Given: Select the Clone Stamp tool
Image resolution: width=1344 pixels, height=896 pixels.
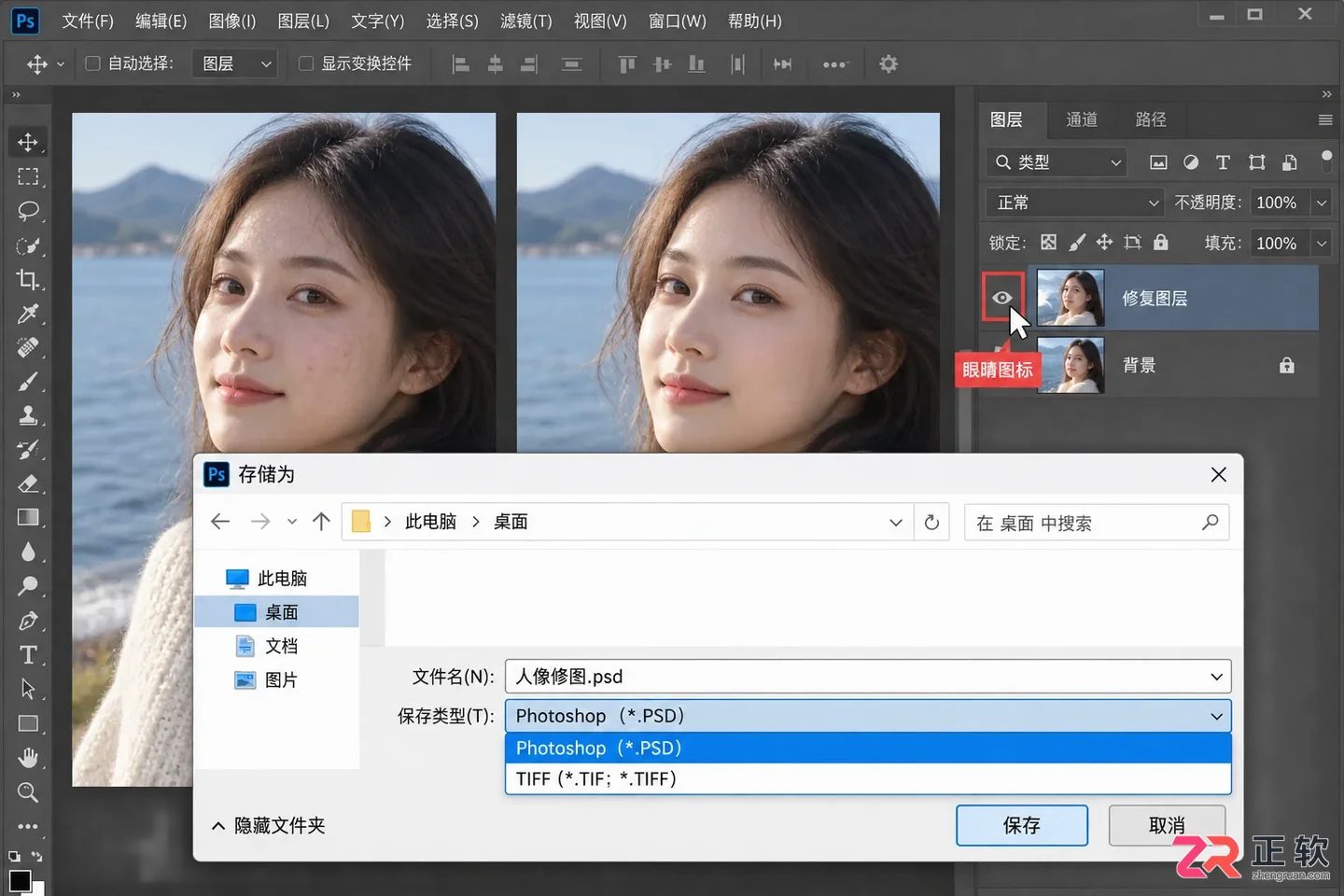Looking at the screenshot, I should pyautogui.click(x=28, y=415).
